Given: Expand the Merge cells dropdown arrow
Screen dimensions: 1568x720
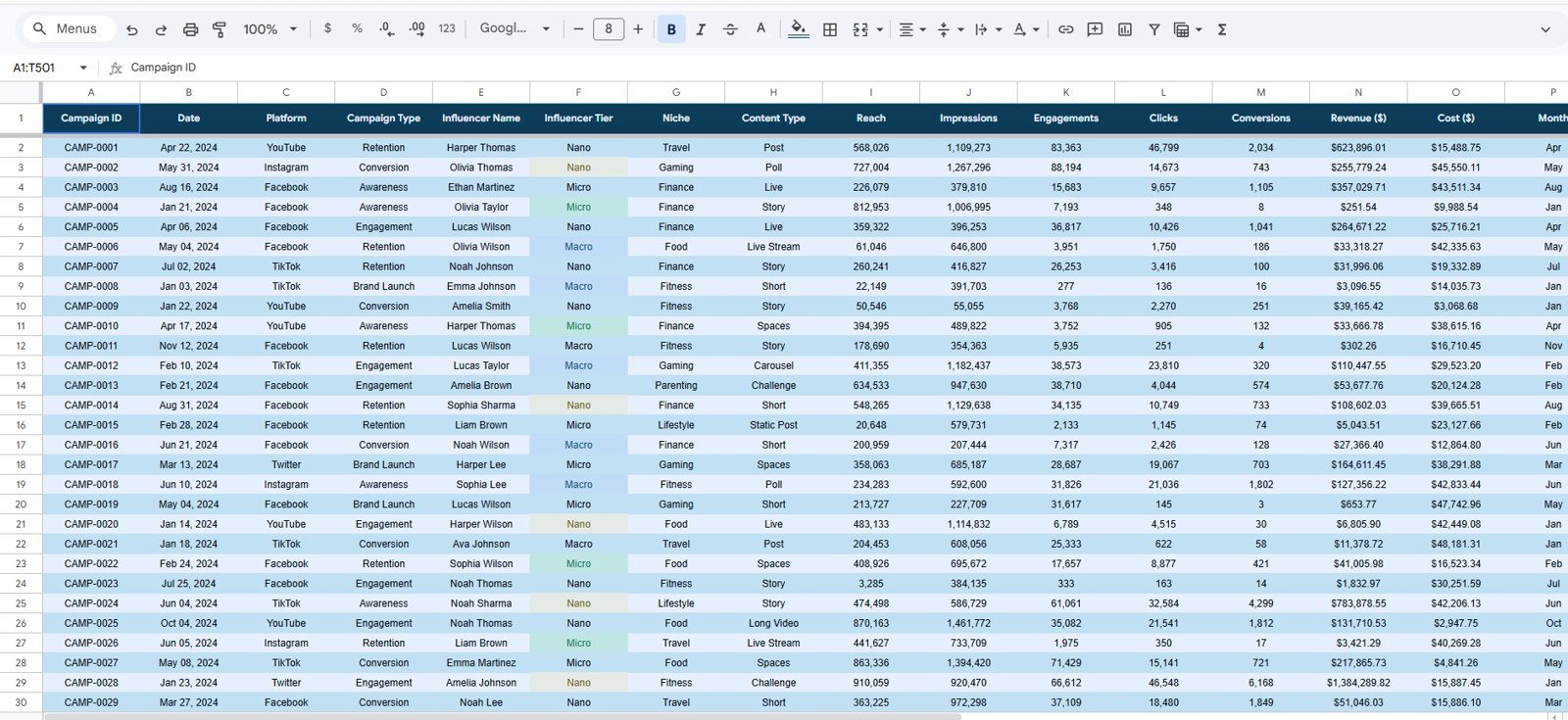Looking at the screenshot, I should click(879, 29).
